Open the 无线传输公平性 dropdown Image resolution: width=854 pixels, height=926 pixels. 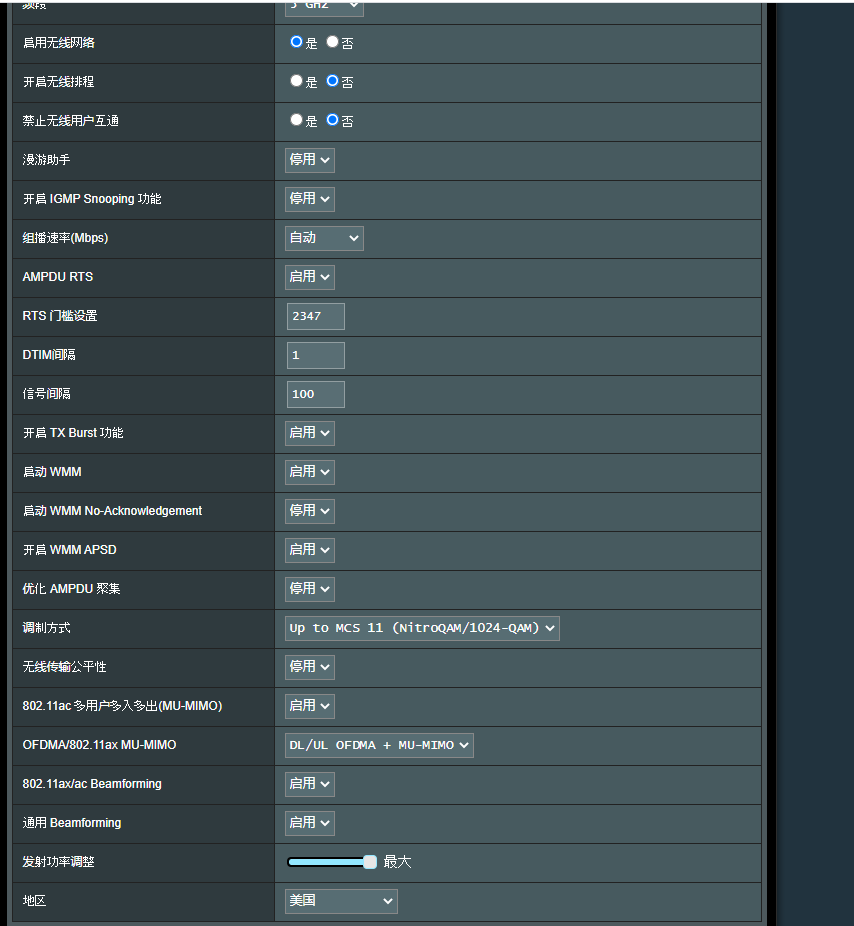coord(310,667)
